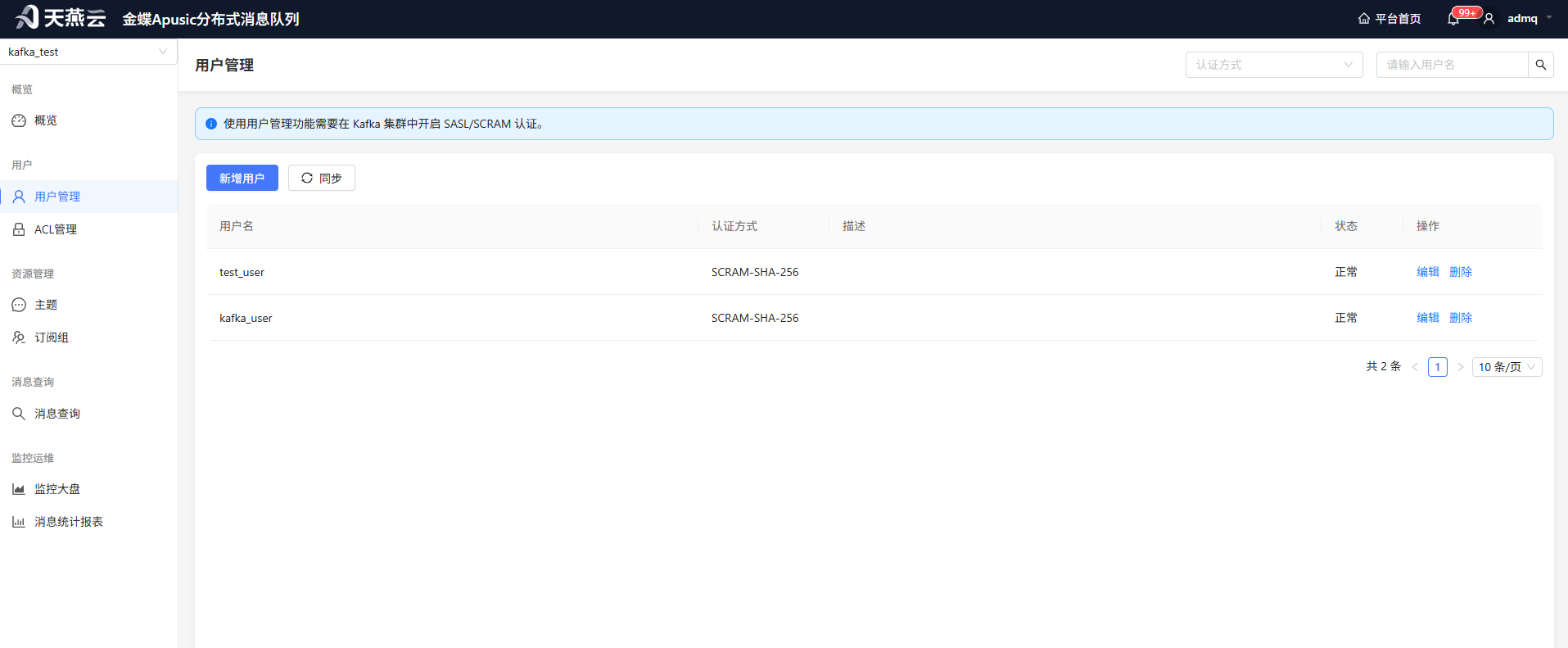Expand the kafka_test cluster dropdown
The height and width of the screenshot is (648, 1568).
pyautogui.click(x=88, y=52)
